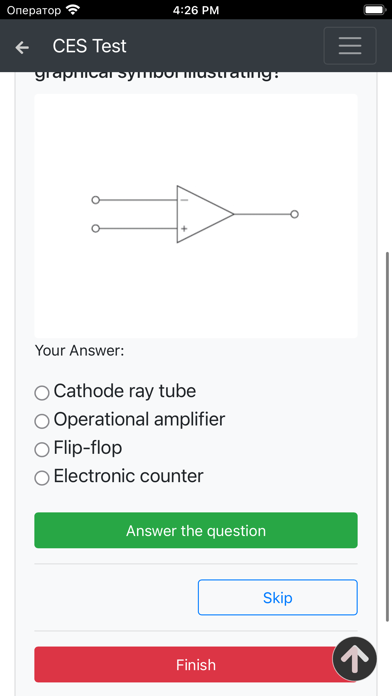Finish the test
Viewport: 392px width, 696px height.
point(196,664)
